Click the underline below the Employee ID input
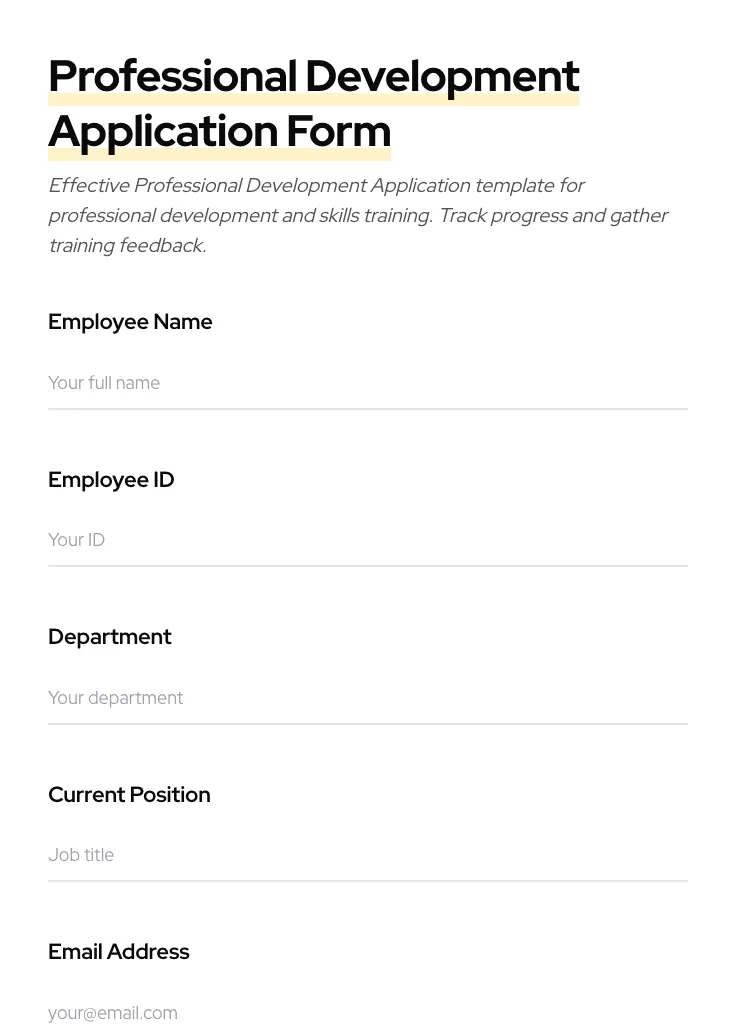The height and width of the screenshot is (1024, 736). pyautogui.click(x=368, y=565)
